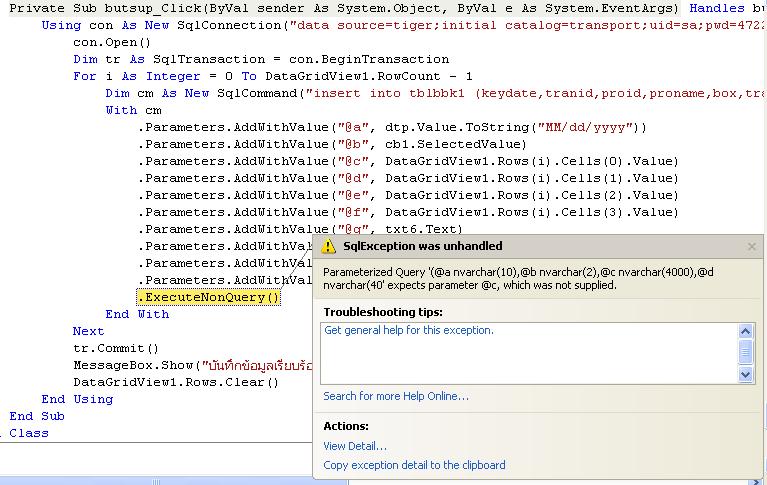
Task: Click 'DataGridView1.Rows.Clear()' line
Action: (176, 382)
